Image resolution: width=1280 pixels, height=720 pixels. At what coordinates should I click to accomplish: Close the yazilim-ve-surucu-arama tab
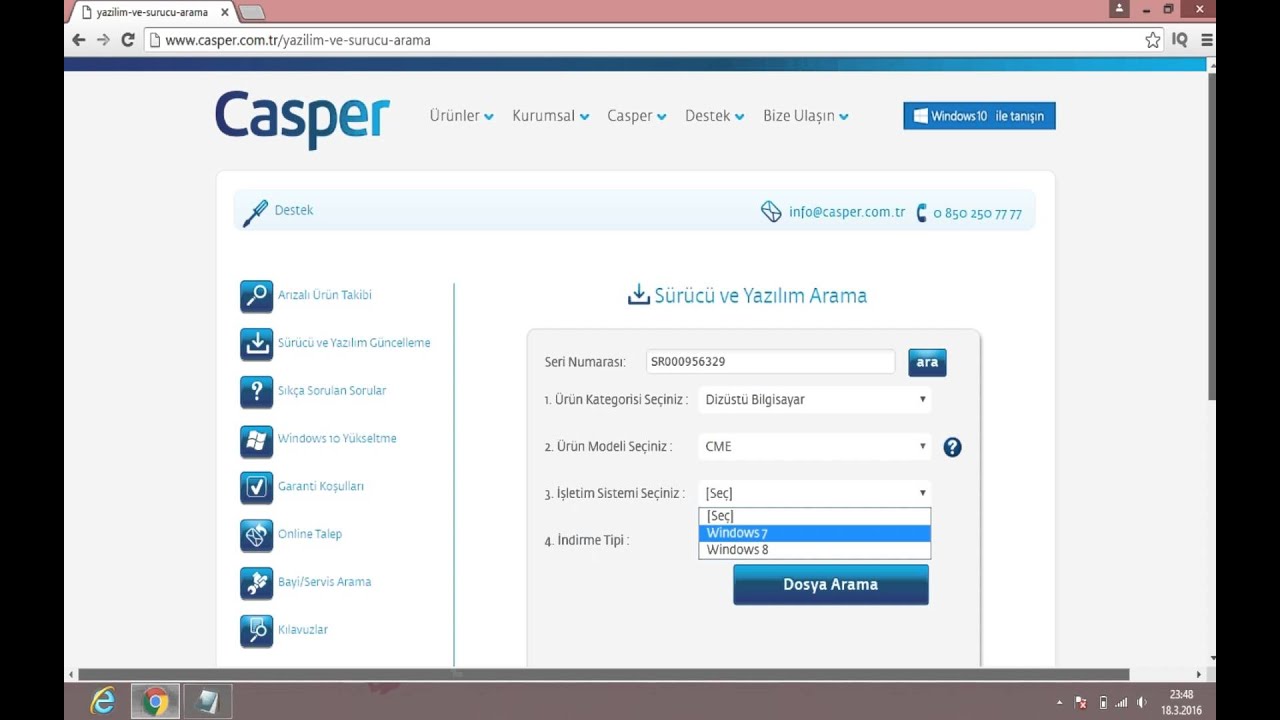coord(224,12)
